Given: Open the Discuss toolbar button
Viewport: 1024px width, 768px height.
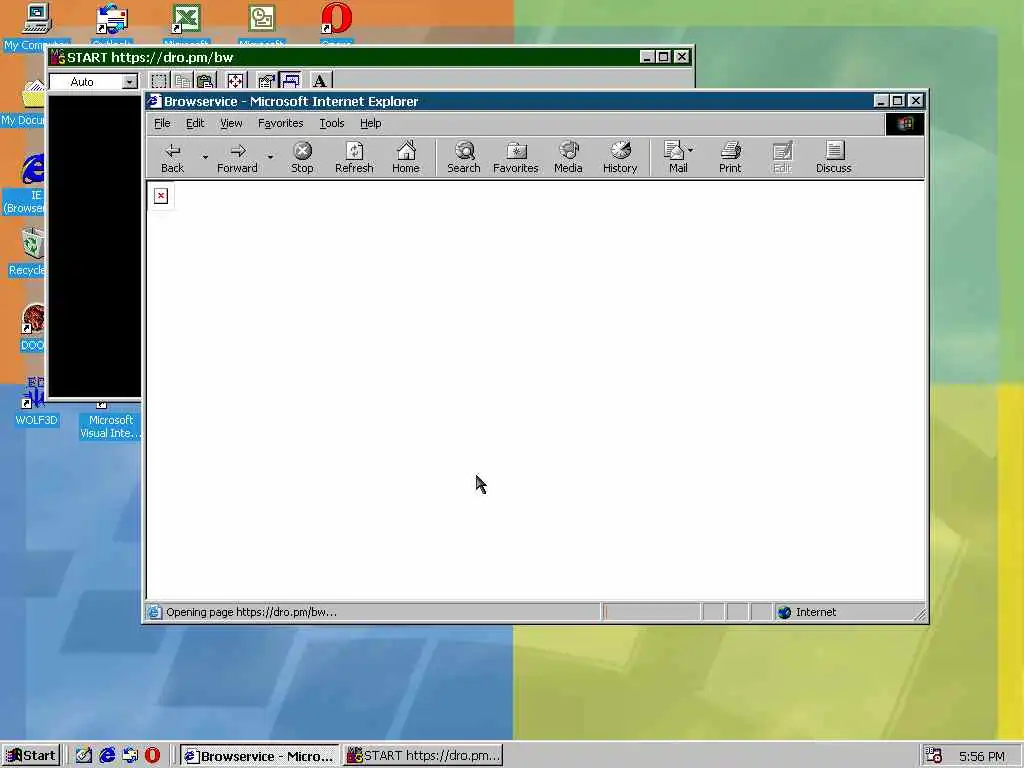Looking at the screenshot, I should pyautogui.click(x=833, y=157).
